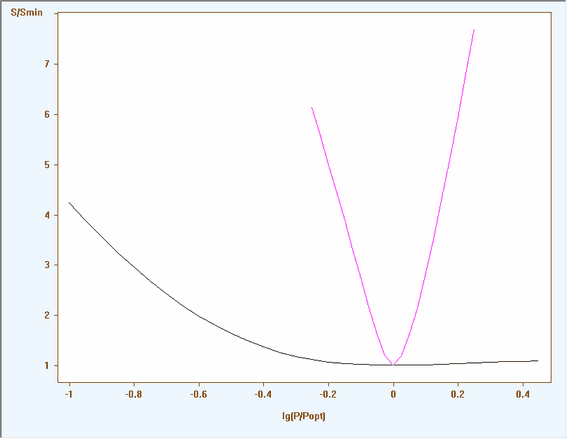Click the y-axis tick label 6
The width and height of the screenshot is (567, 439).
pos(47,114)
